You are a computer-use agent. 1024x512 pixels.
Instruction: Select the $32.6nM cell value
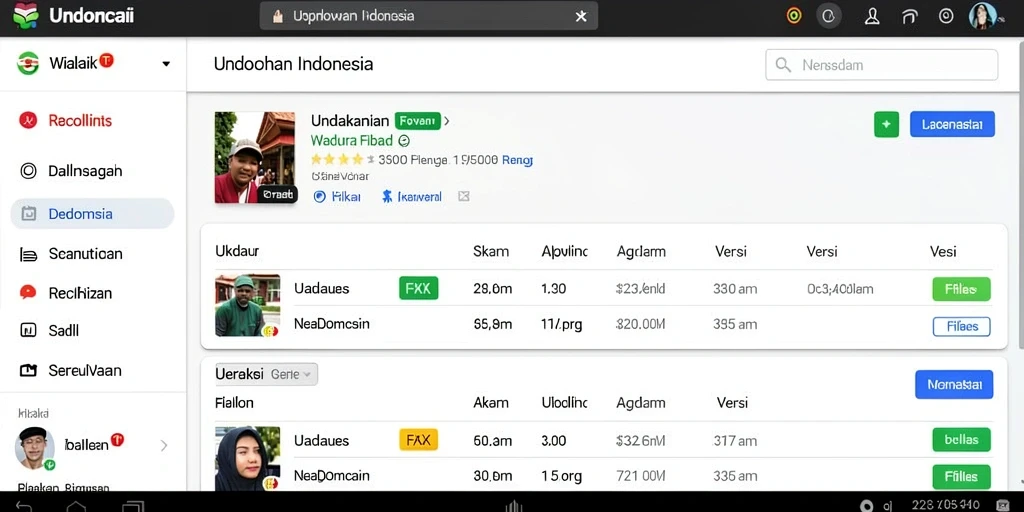tap(641, 441)
